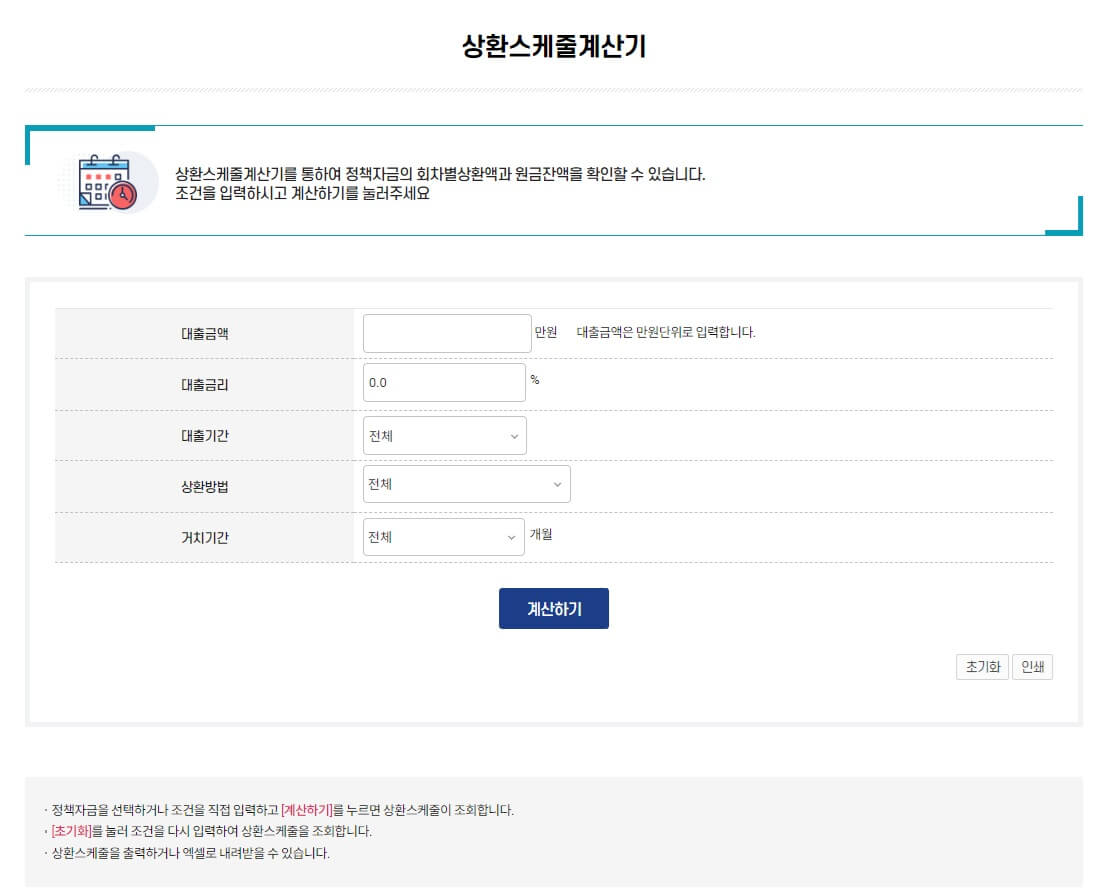Click the 대출기간 row label
Image resolution: width=1102 pixels, height=890 pixels.
tap(205, 436)
